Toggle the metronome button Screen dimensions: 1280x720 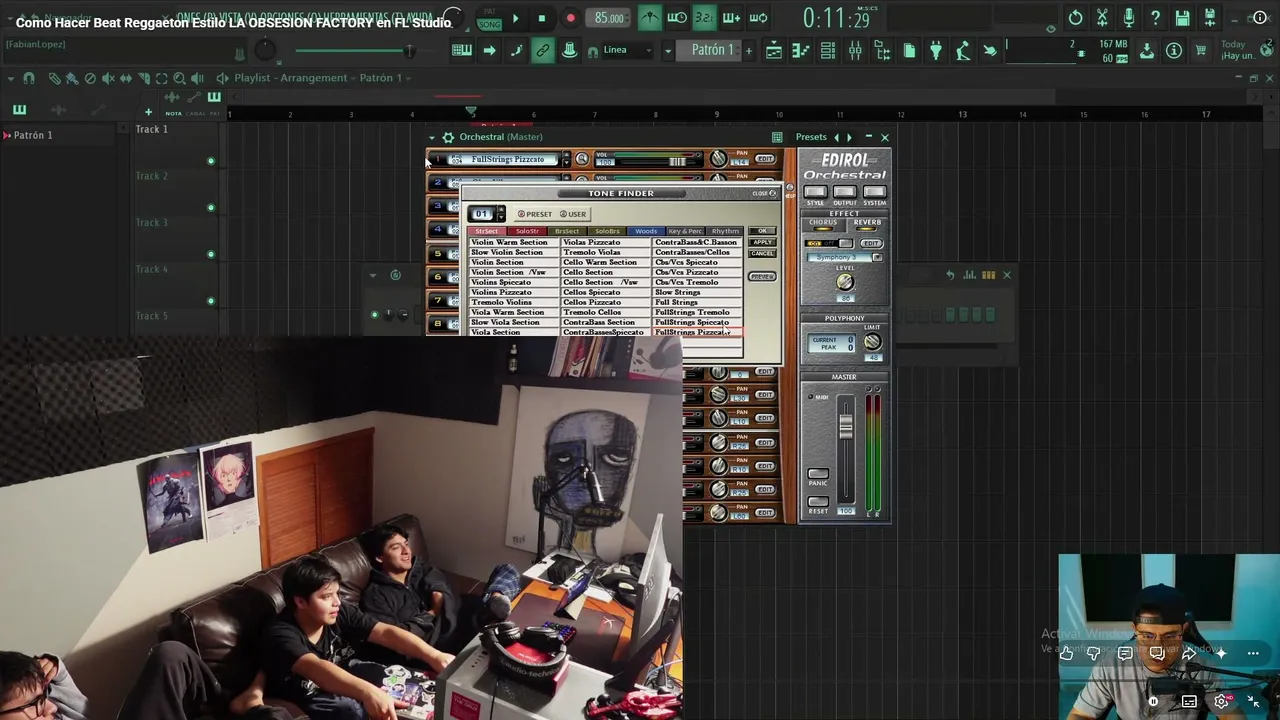coord(650,17)
